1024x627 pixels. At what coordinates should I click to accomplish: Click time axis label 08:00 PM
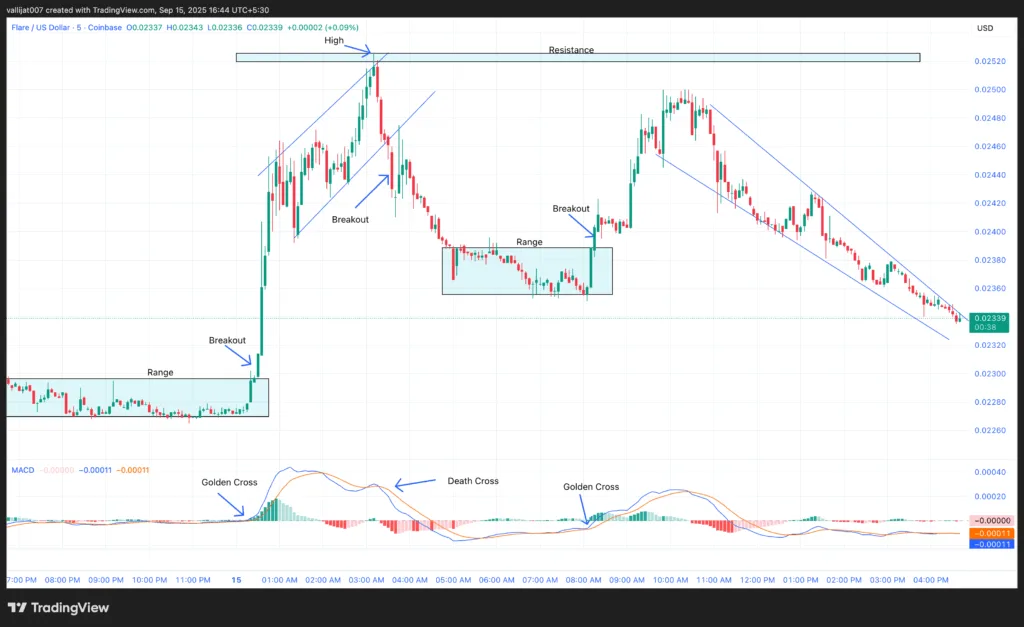(62, 580)
